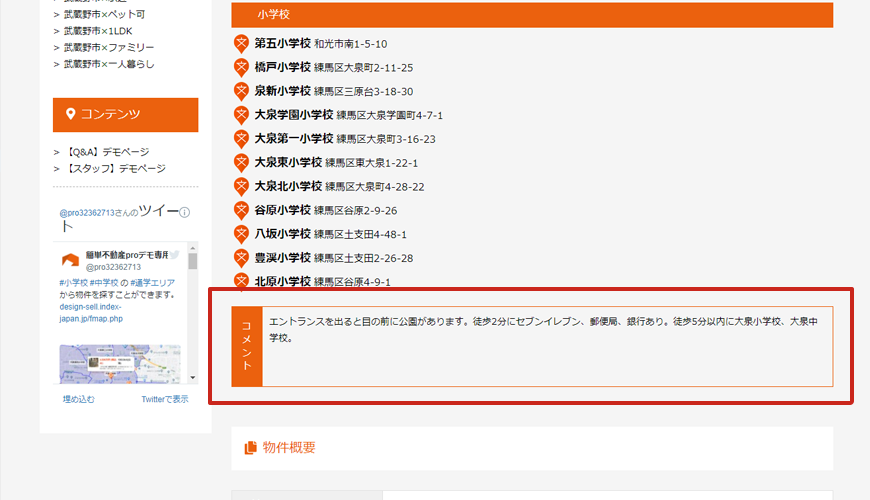Click the Twitter widget scrollbar down arrow
This screenshot has height=500, width=870.
point(192,377)
